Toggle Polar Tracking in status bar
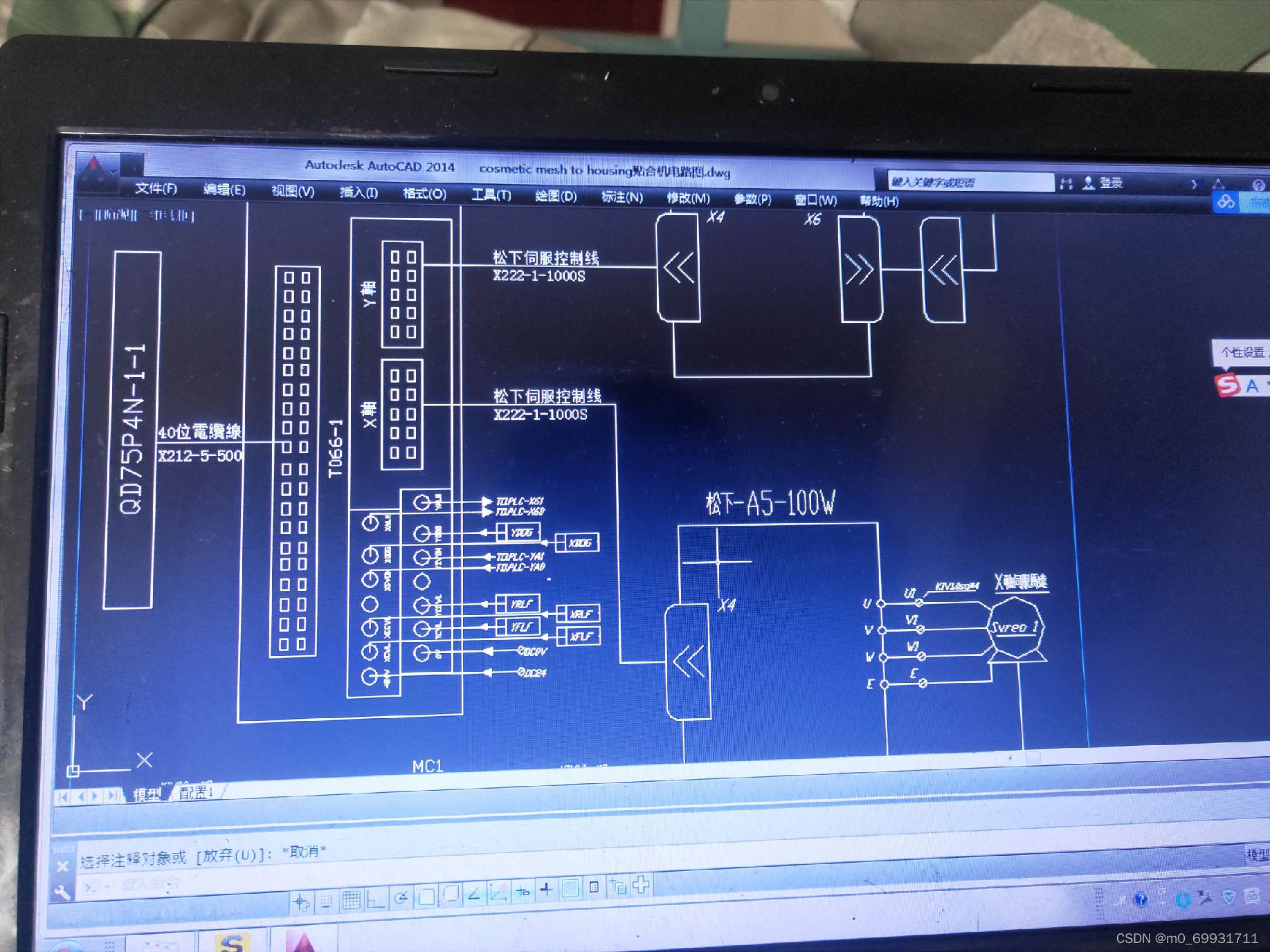The height and width of the screenshot is (952, 1270). [x=401, y=898]
